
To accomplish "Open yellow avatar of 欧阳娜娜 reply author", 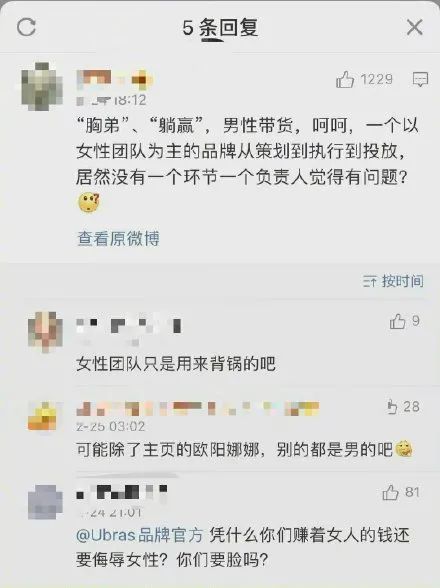I will point(42,417).
